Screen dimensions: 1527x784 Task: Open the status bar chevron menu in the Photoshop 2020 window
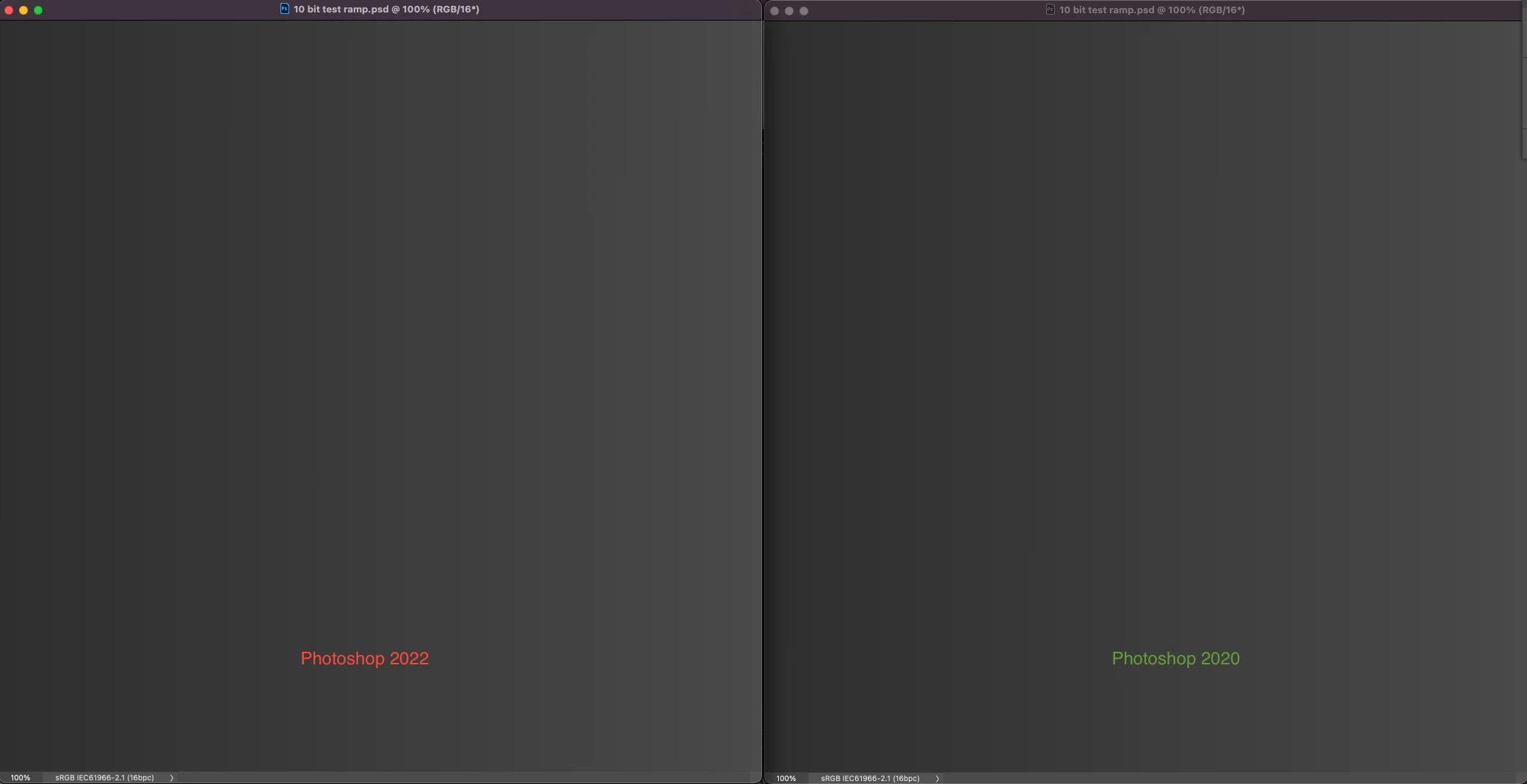coord(937,778)
